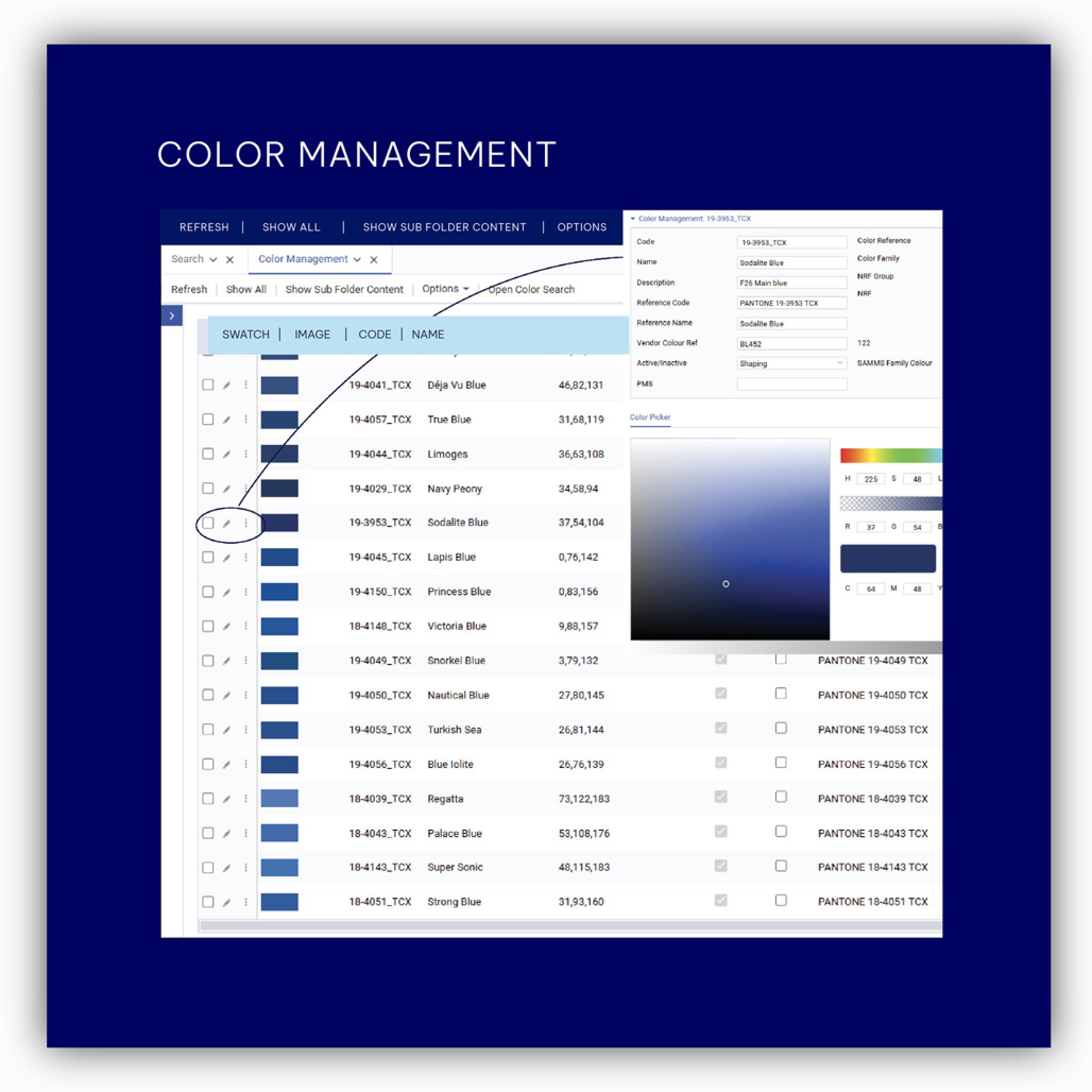Select the checkbox on the Palace Blue row
Viewport: 1092px width, 1092px height.
tap(208, 833)
